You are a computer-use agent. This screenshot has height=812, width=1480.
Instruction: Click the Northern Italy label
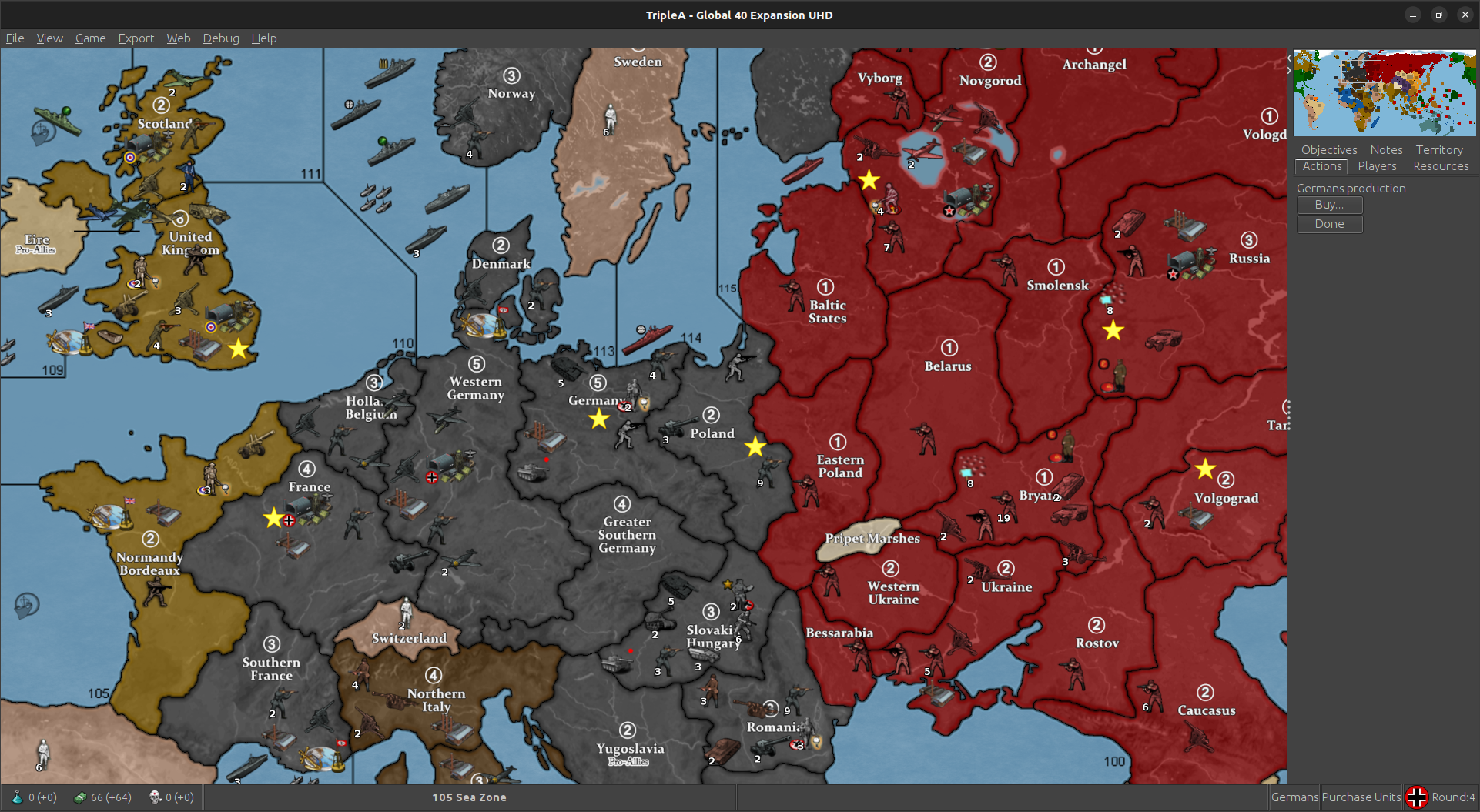tap(436, 700)
